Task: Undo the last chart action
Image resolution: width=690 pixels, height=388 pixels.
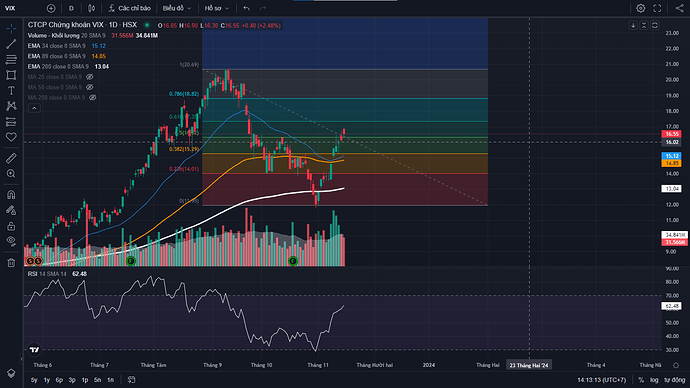Action: [246, 8]
